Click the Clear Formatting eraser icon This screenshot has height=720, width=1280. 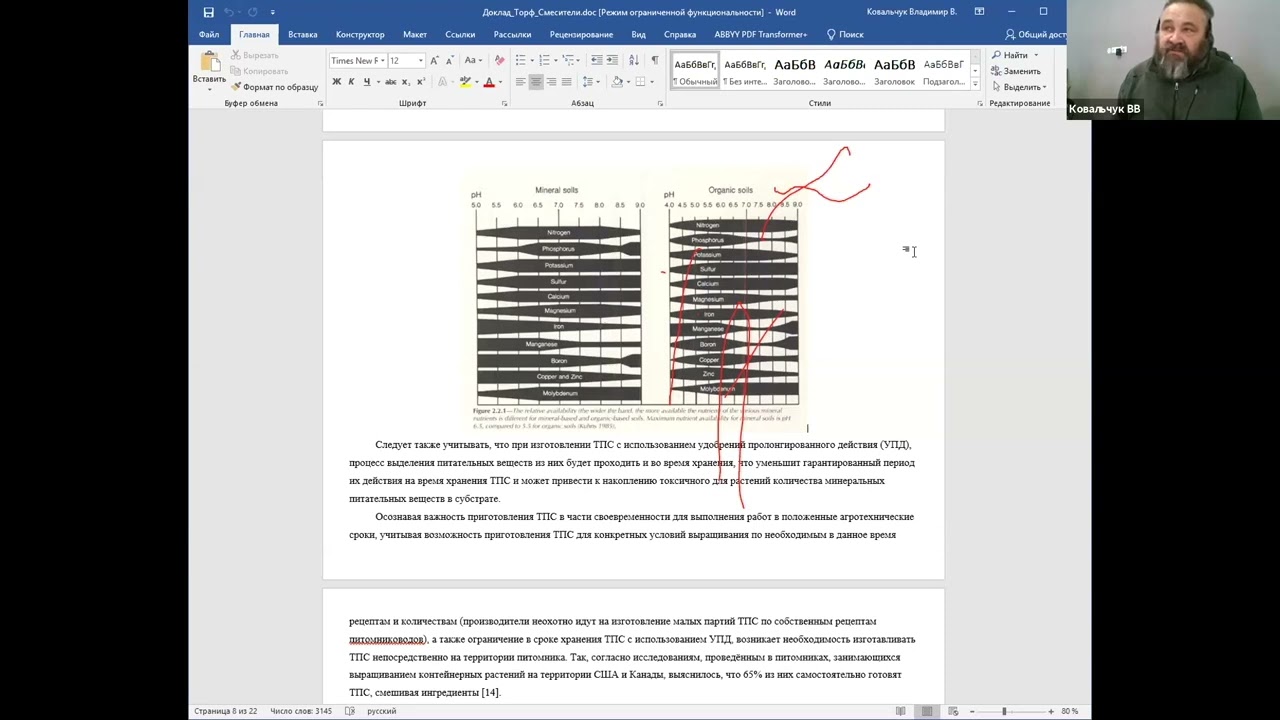(499, 61)
